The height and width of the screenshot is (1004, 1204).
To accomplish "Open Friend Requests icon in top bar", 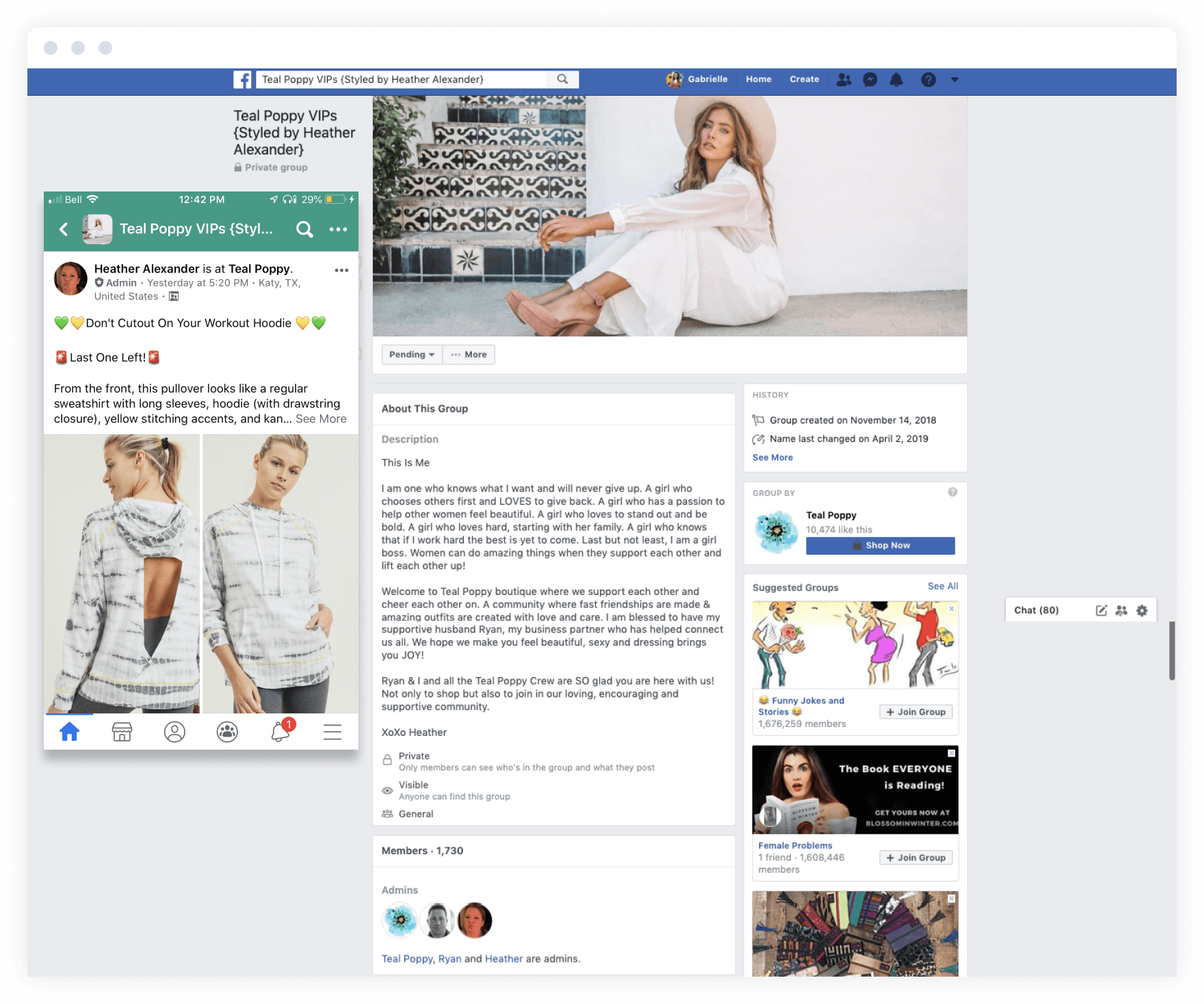I will tap(843, 79).
